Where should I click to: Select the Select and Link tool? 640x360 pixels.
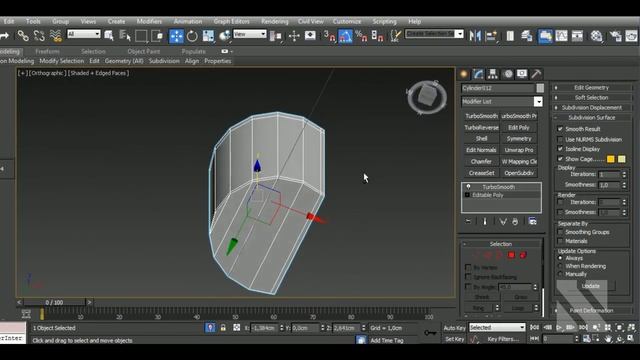23,36
